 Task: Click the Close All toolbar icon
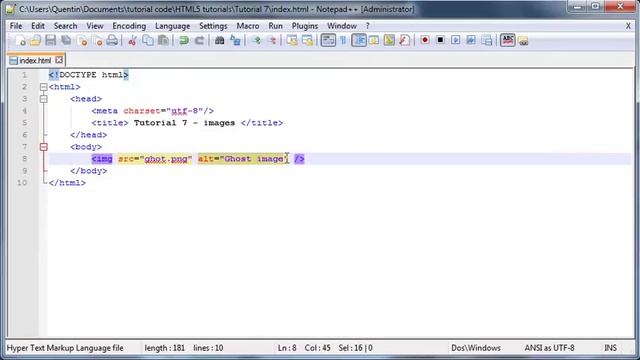98,40
